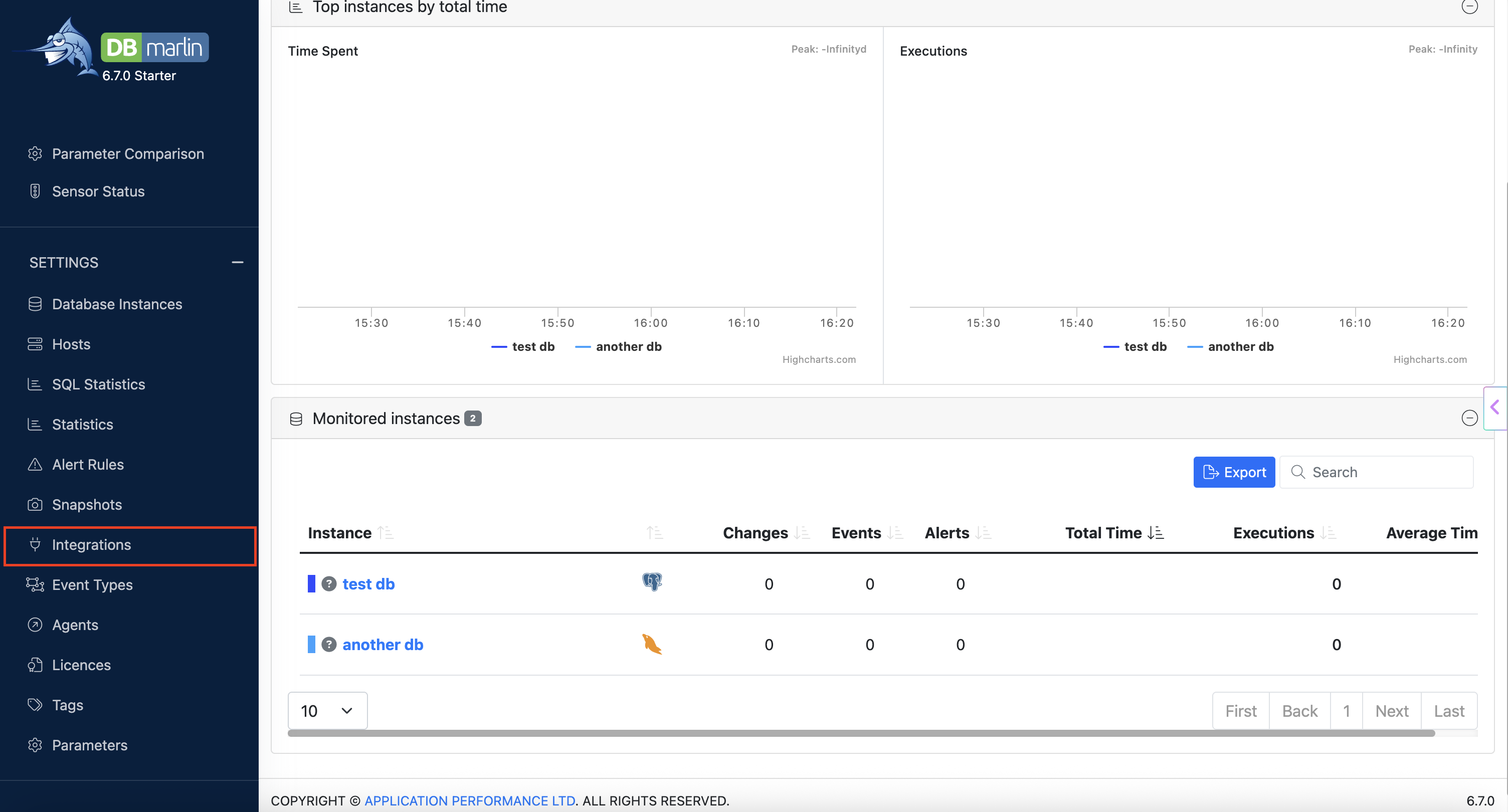Viewport: 1508px width, 812px height.
Task: Open the rows-per-page dropdown showing 10
Action: (327, 711)
